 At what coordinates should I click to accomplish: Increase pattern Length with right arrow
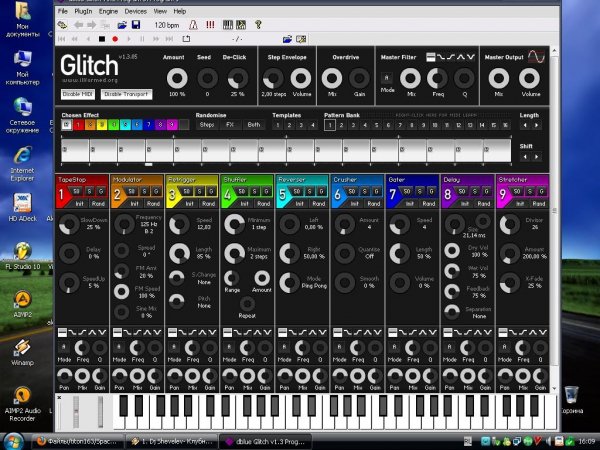tap(536, 126)
